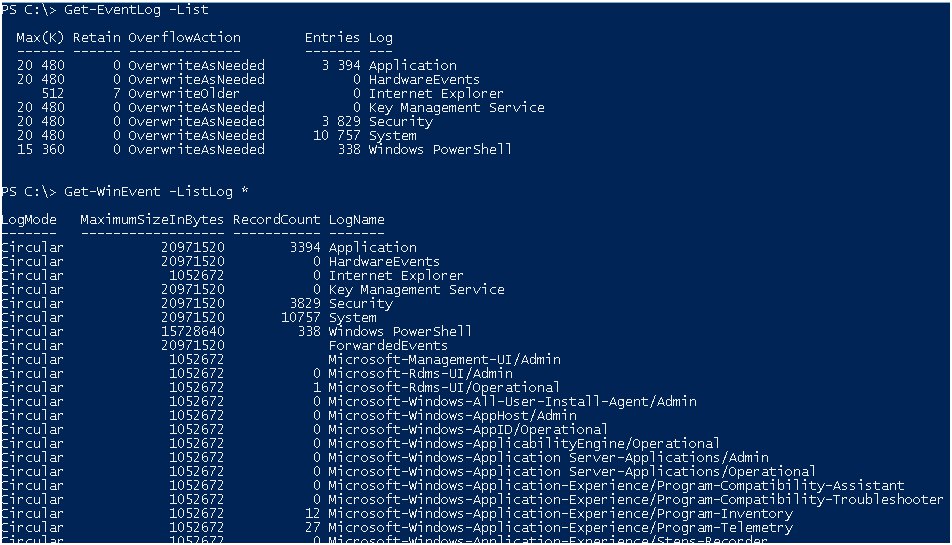The width and height of the screenshot is (952, 545).
Task: Click the LogMode column header
Action: pyautogui.click(x=29, y=220)
